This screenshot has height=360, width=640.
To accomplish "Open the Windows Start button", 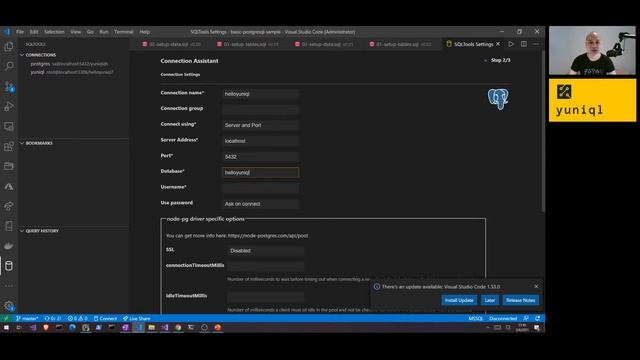I will click(x=6, y=327).
